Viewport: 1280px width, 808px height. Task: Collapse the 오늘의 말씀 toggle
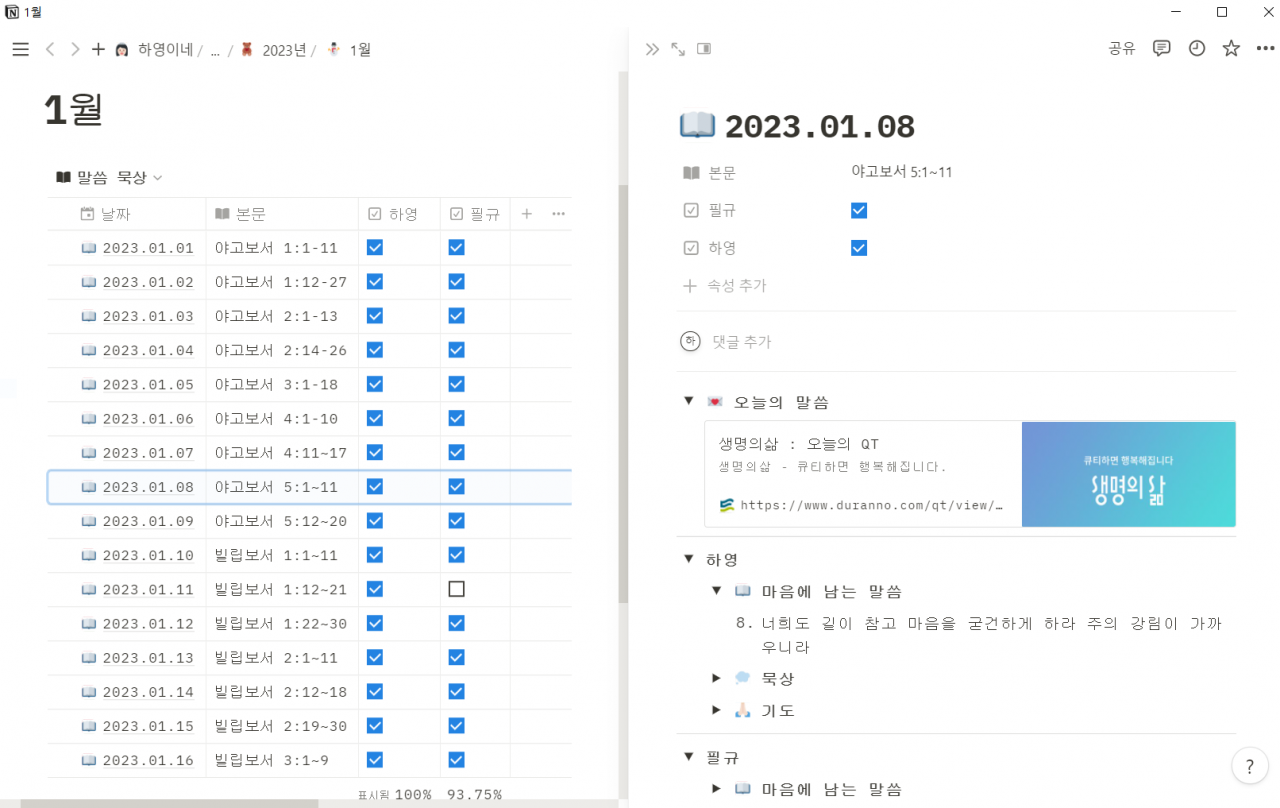point(688,401)
